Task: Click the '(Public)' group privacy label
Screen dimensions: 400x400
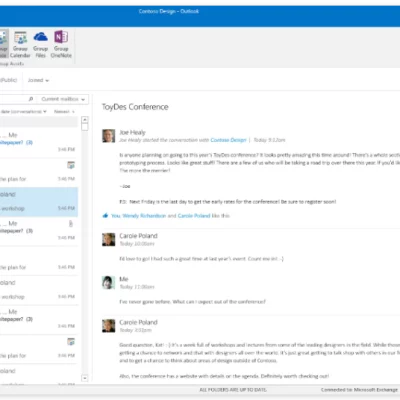Action: coord(8,80)
